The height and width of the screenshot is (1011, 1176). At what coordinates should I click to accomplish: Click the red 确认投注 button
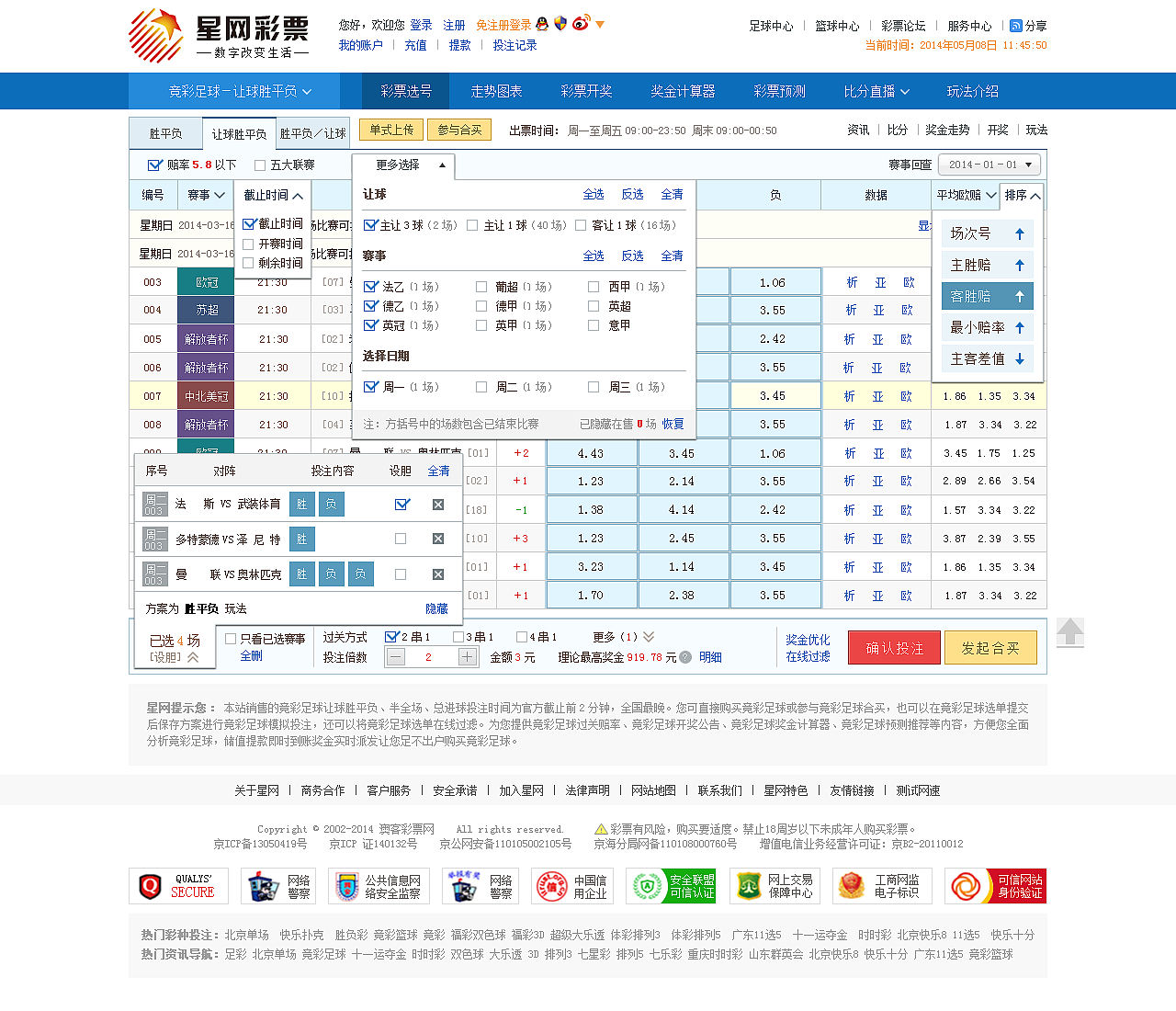[x=893, y=647]
